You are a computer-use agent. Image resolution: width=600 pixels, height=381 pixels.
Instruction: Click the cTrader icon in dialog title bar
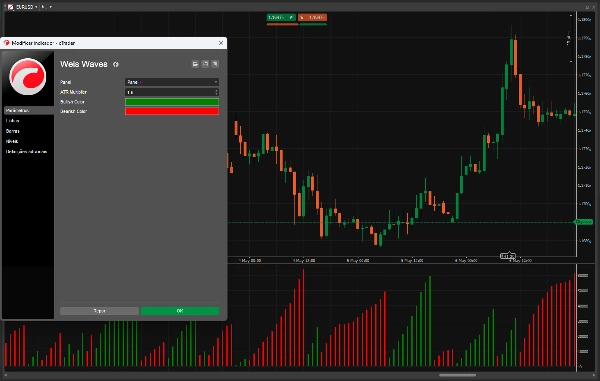pos(7,43)
